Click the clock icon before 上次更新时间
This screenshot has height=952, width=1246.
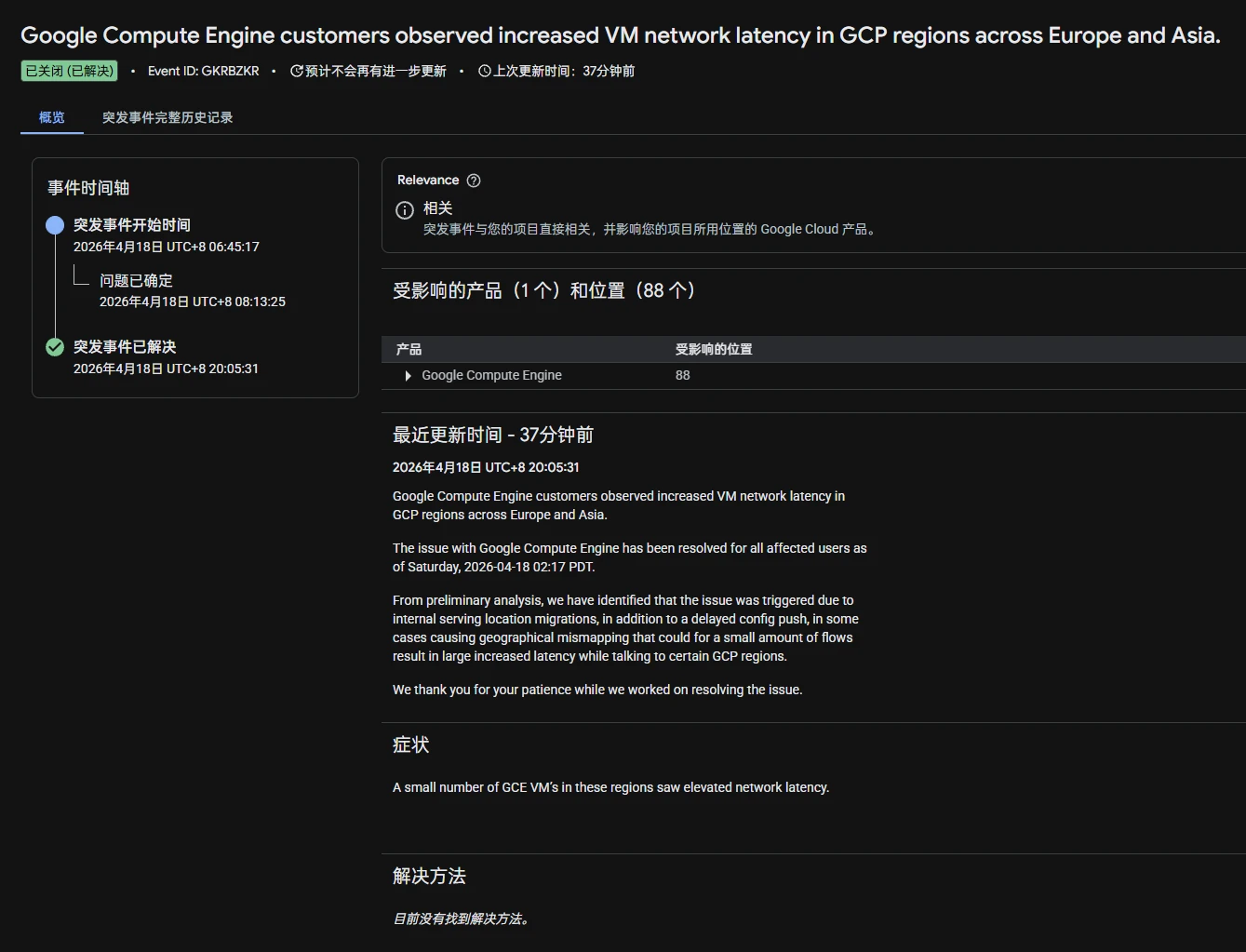click(485, 71)
